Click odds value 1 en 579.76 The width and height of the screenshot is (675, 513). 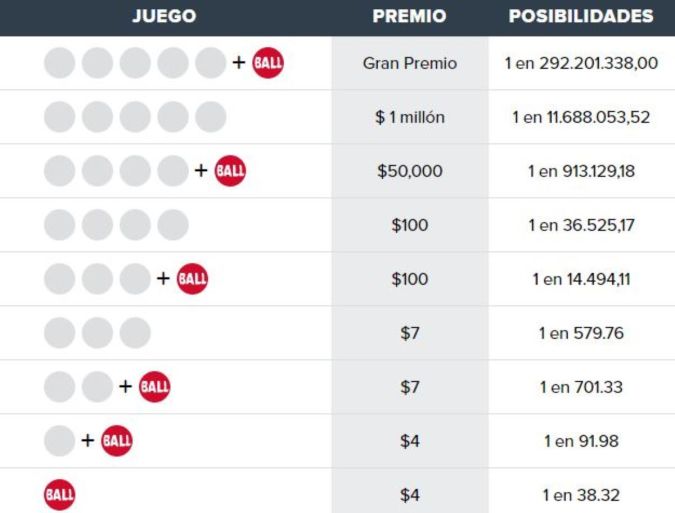click(x=581, y=333)
